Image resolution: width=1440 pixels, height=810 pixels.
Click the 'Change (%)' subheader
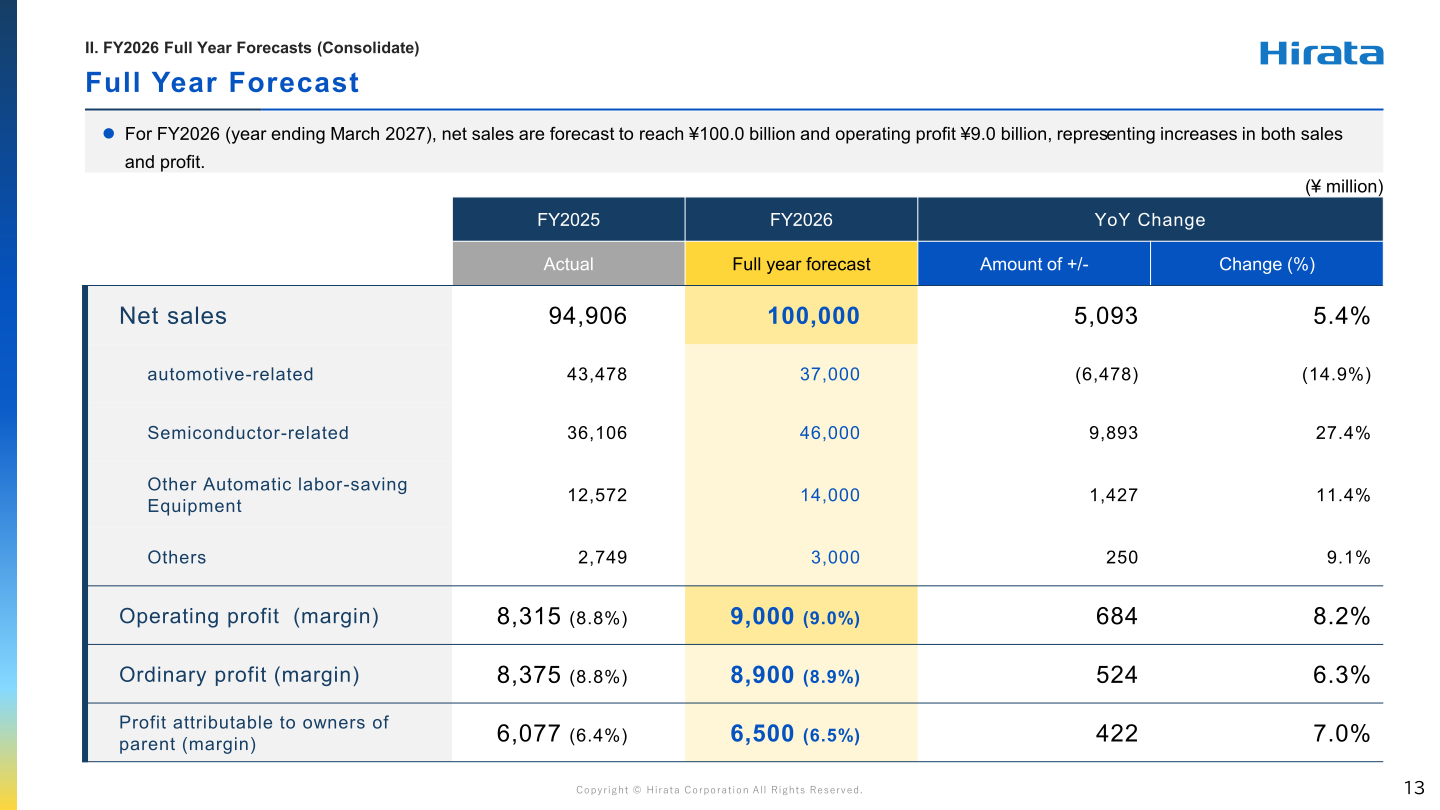click(x=1267, y=264)
